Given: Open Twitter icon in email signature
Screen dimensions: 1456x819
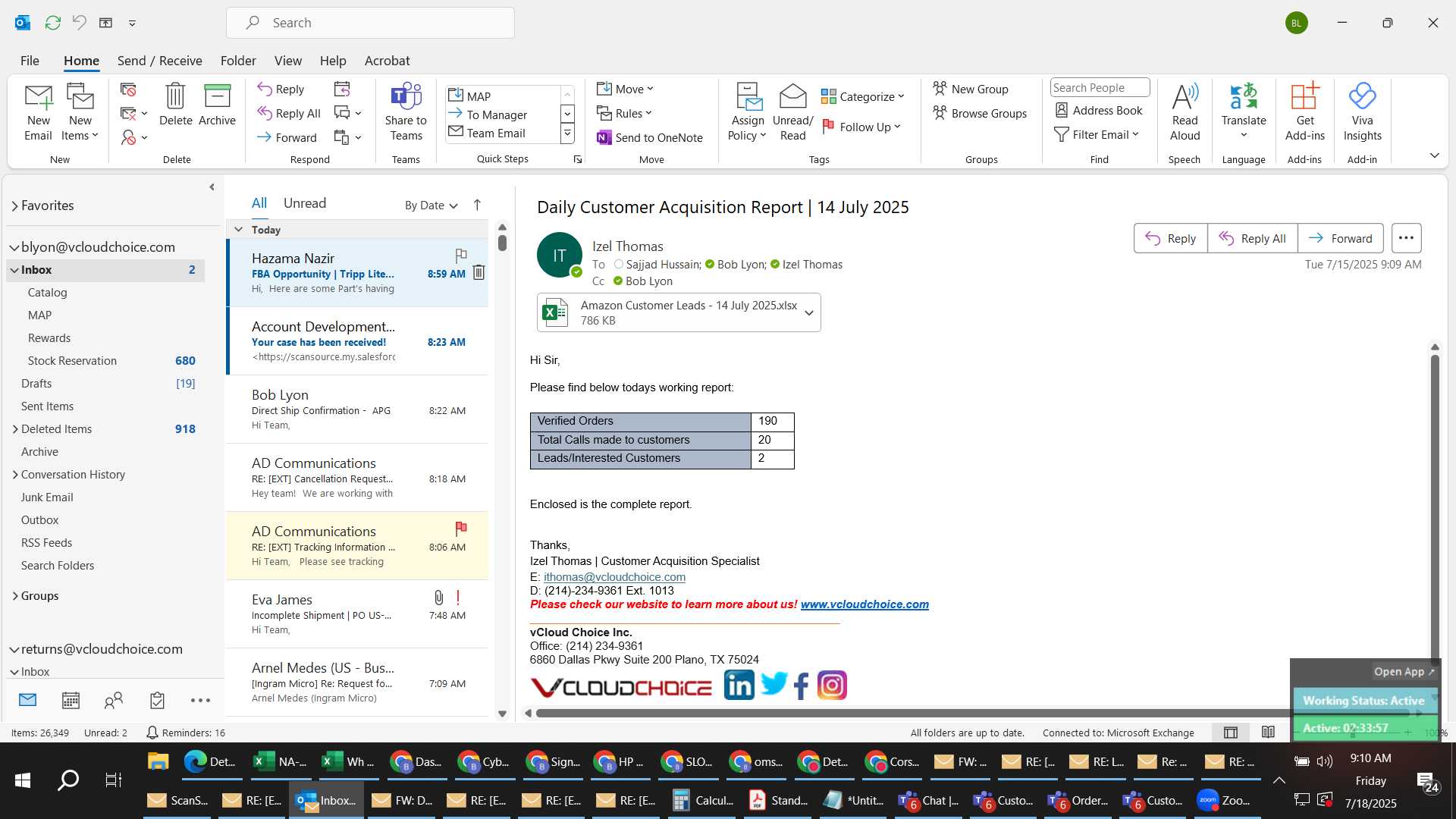Looking at the screenshot, I should click(773, 684).
